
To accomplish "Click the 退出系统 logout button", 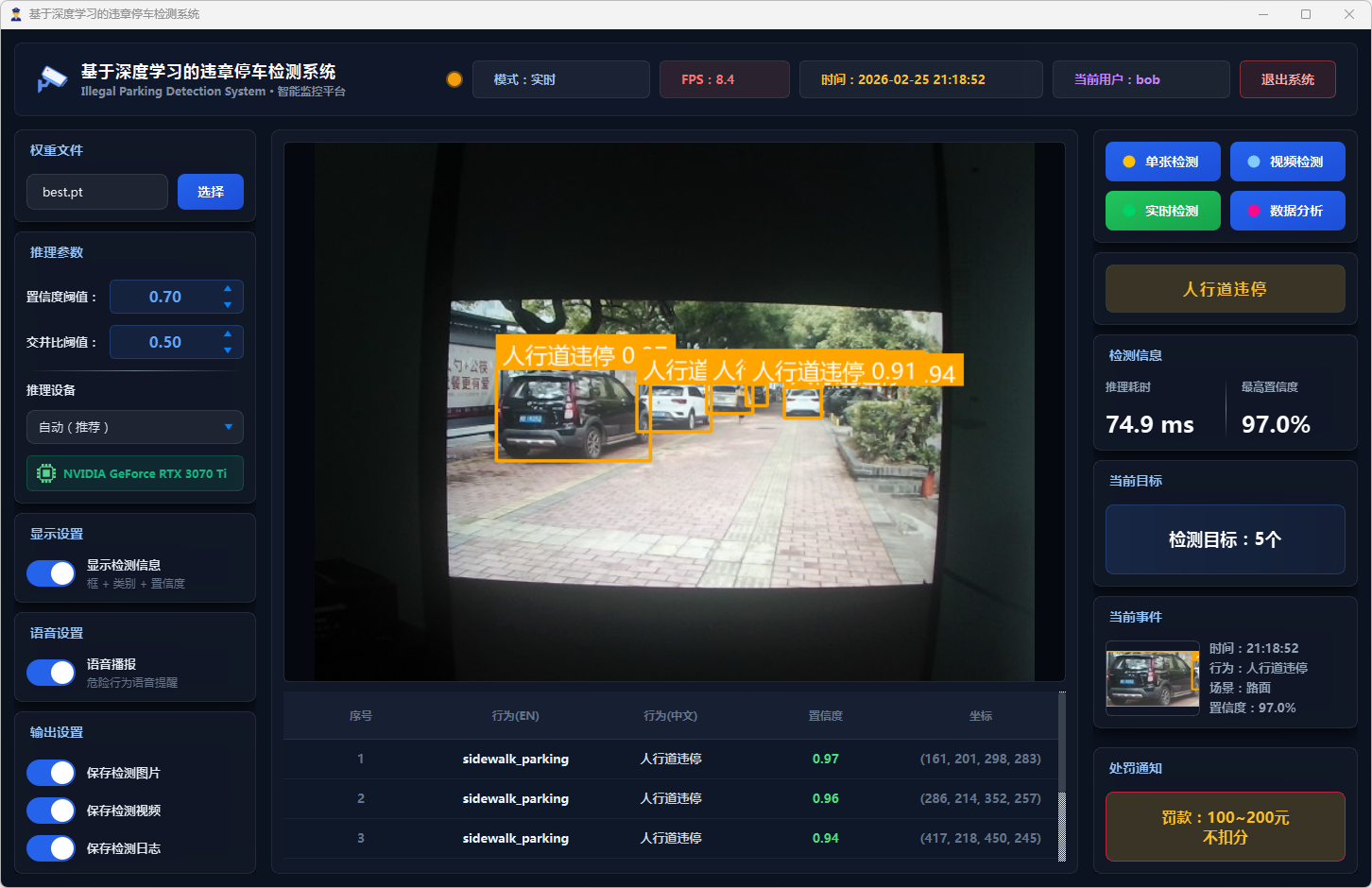I will click(x=1287, y=79).
